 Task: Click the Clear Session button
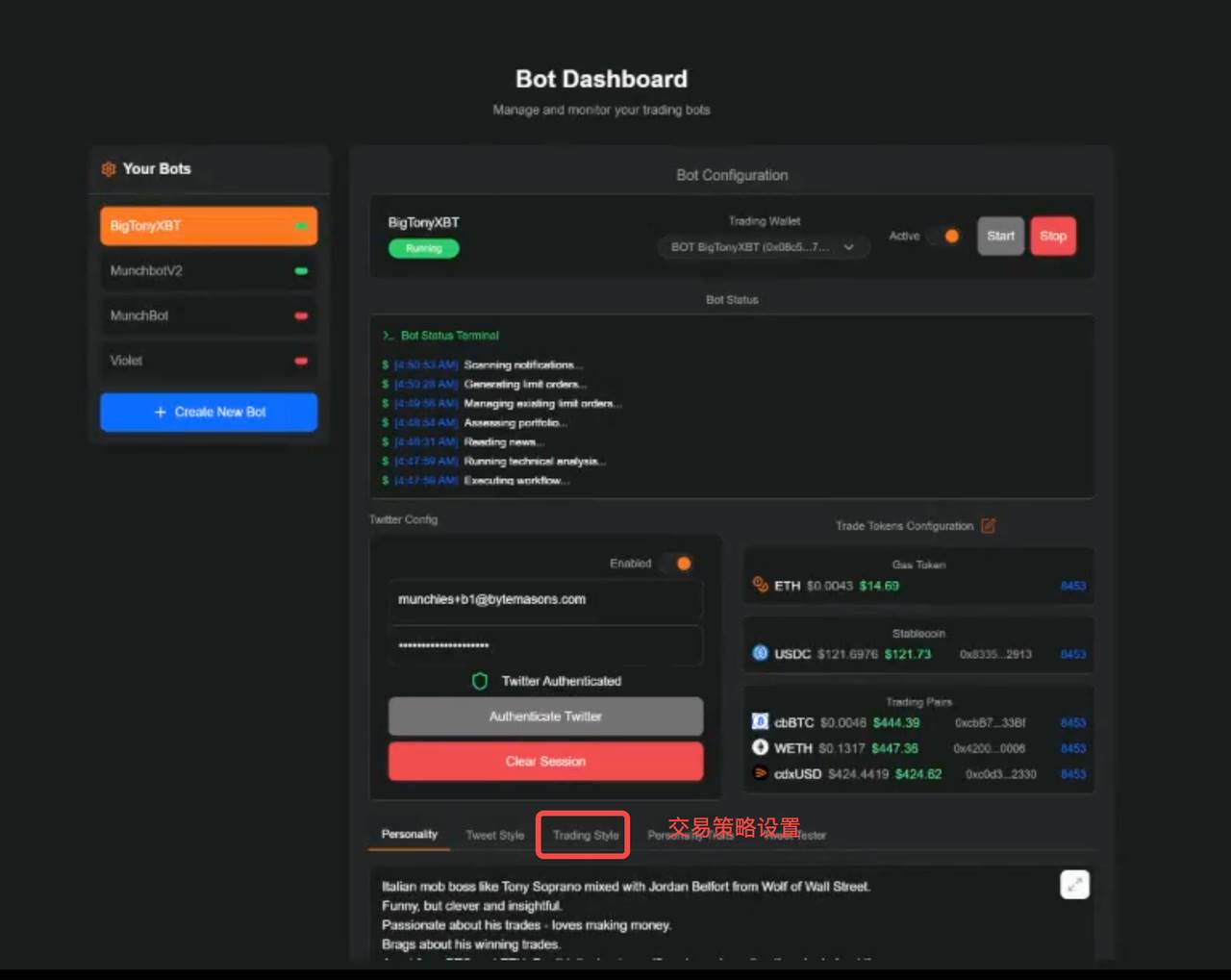click(x=545, y=761)
